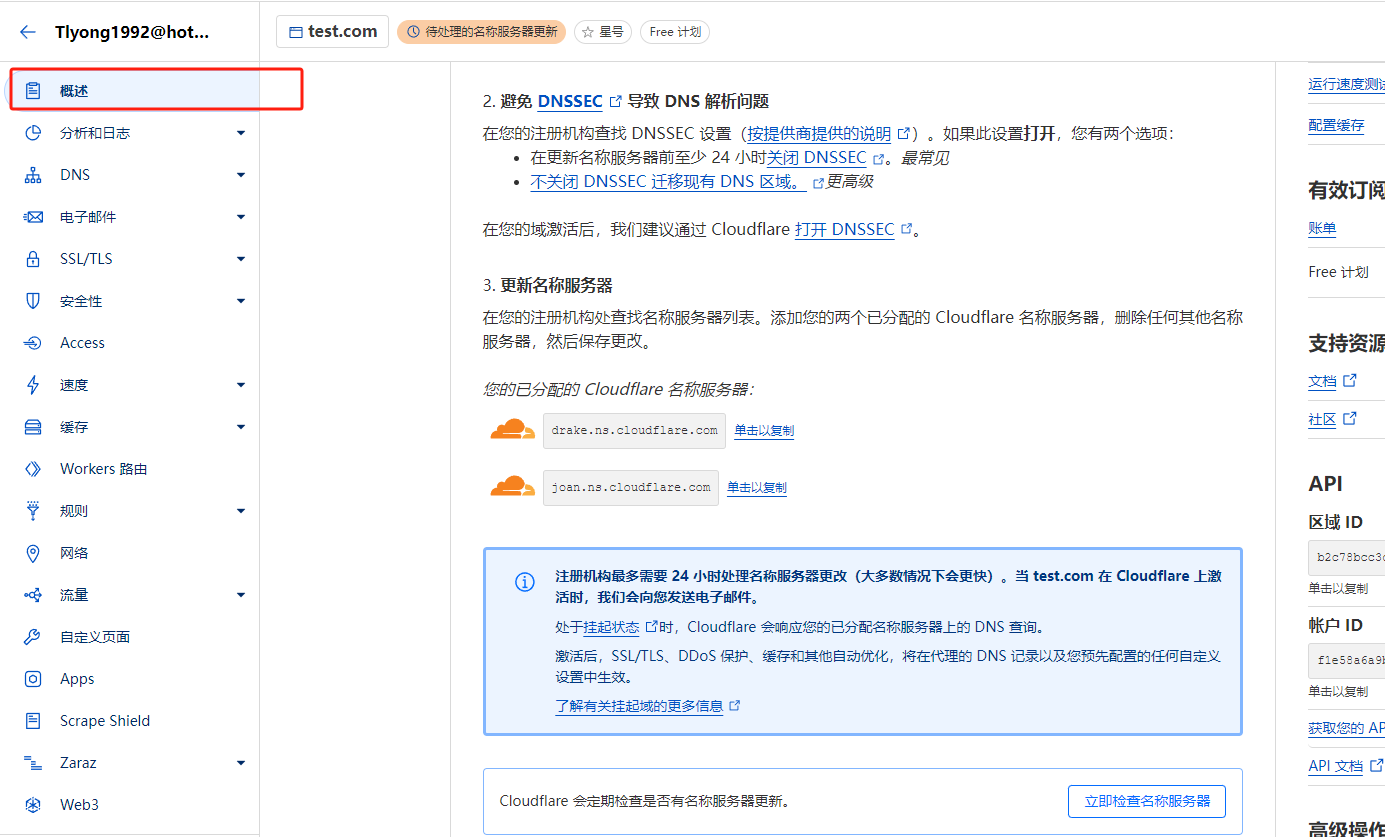The height and width of the screenshot is (837, 1385).
Task: Click the Workers 路由 diamond brackets icon
Action: (x=33, y=469)
